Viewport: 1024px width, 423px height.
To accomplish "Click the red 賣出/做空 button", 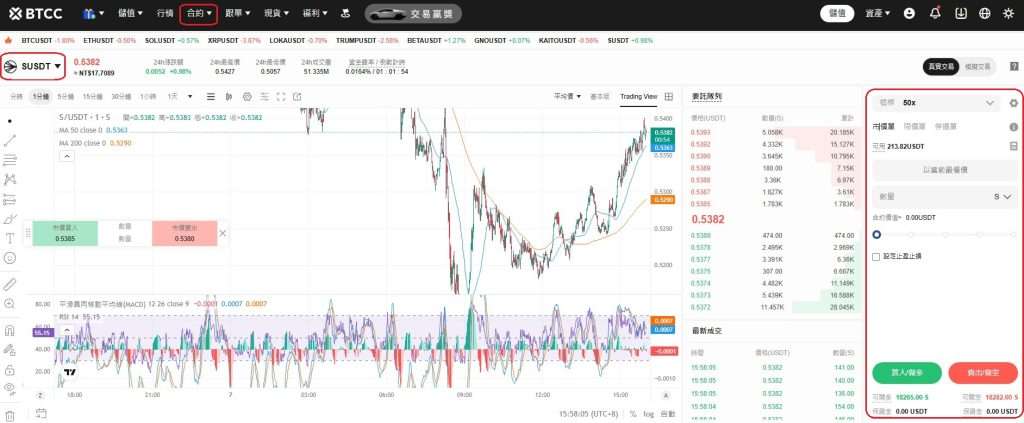I will (x=981, y=372).
